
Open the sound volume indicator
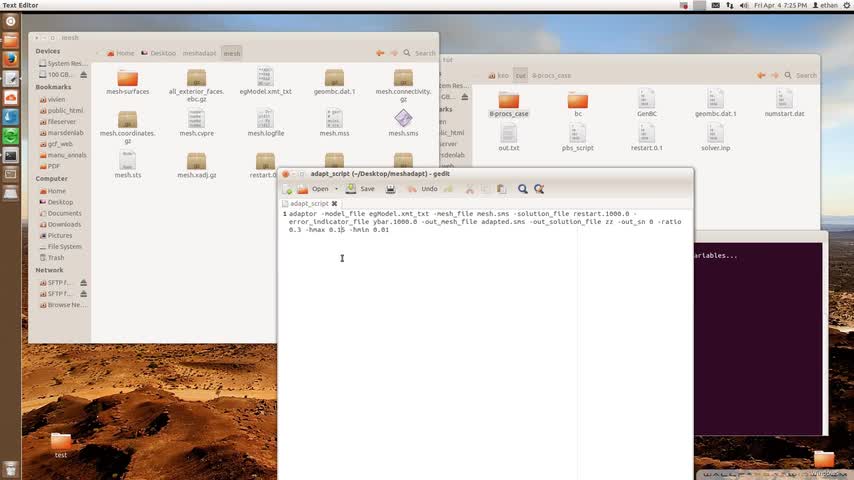(744, 5)
